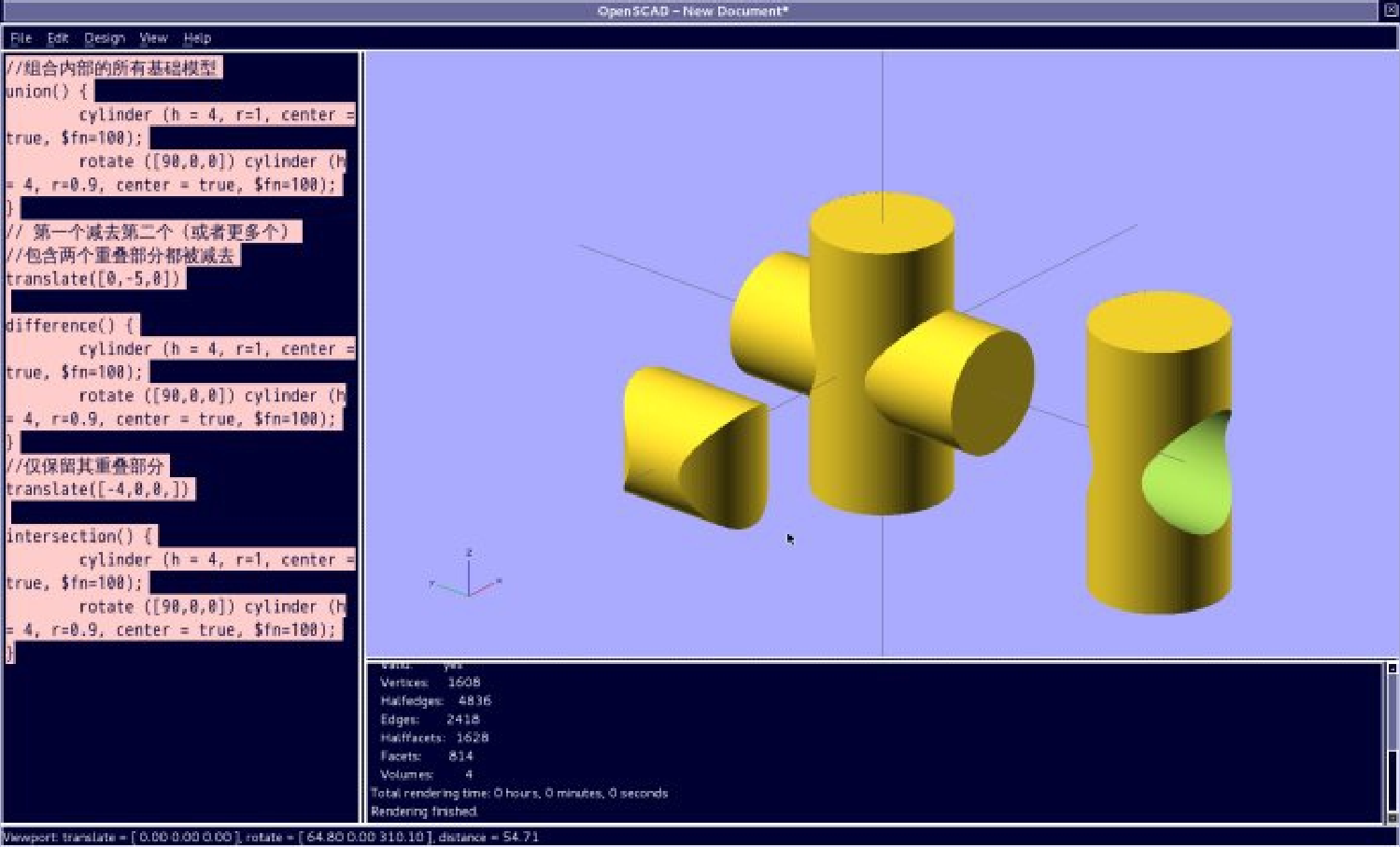Open the Help menu

tap(197, 38)
